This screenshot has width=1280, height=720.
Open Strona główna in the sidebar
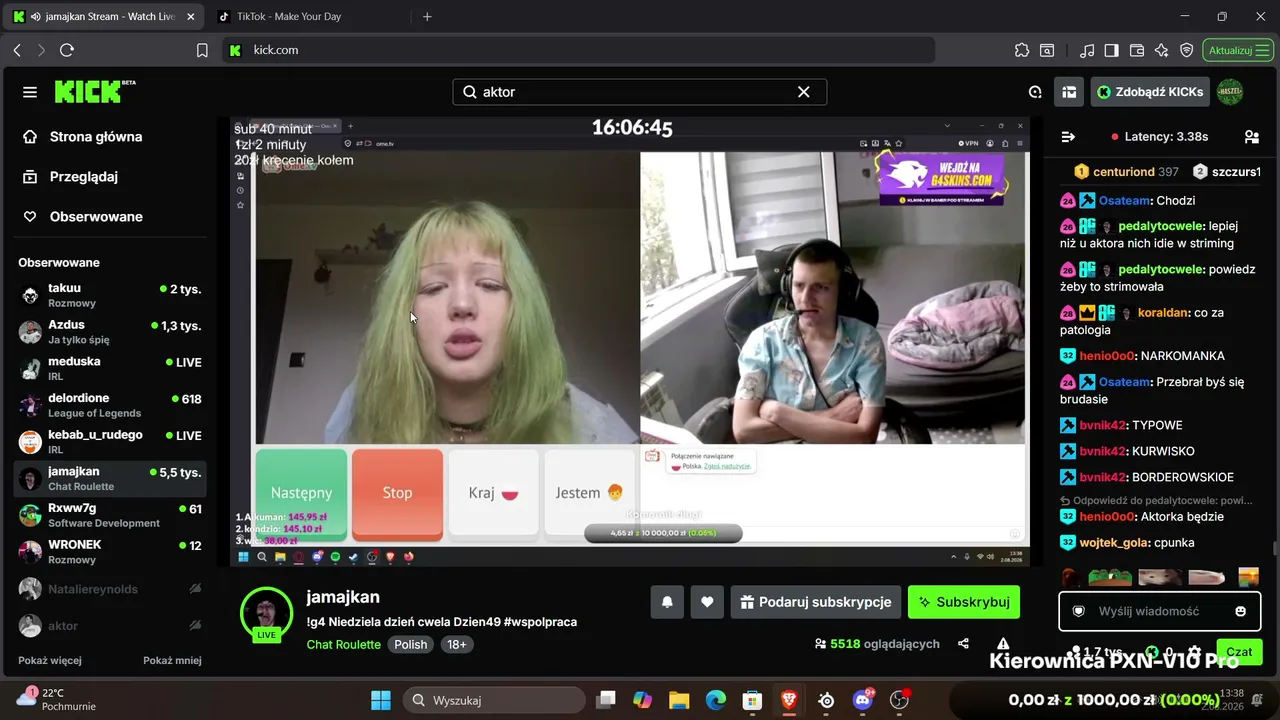[110, 137]
